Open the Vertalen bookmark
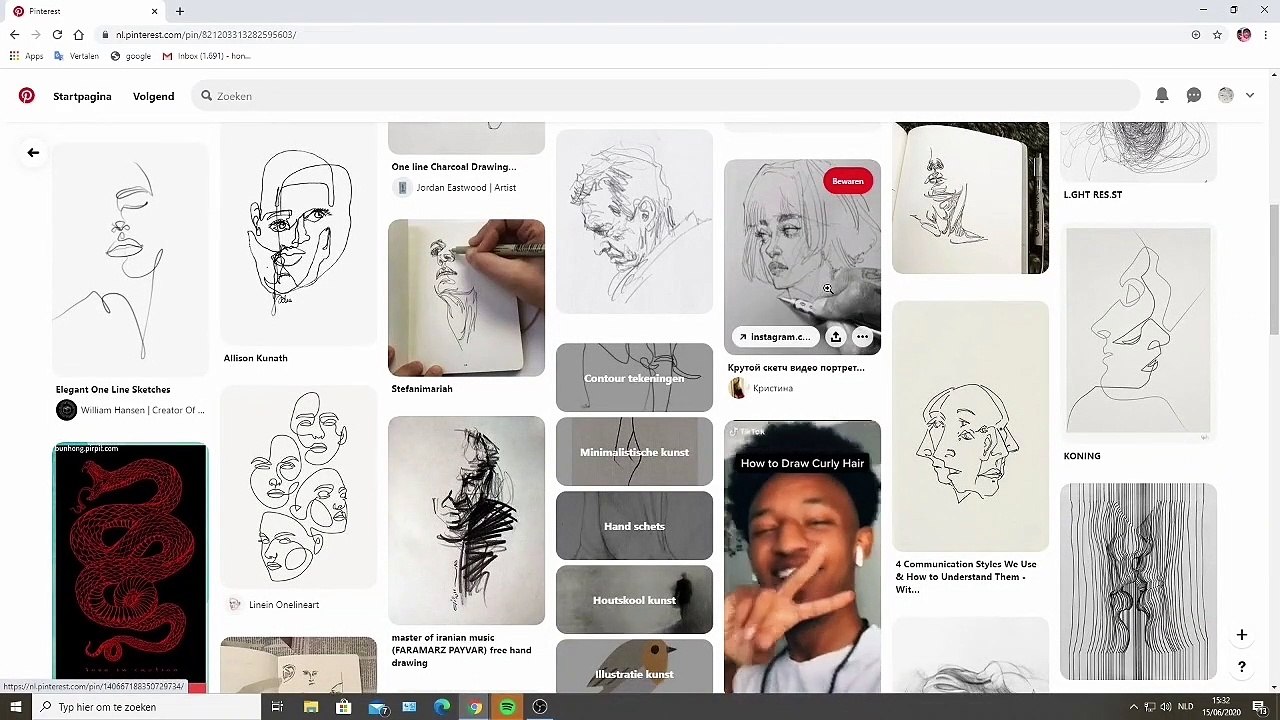 [x=77, y=56]
